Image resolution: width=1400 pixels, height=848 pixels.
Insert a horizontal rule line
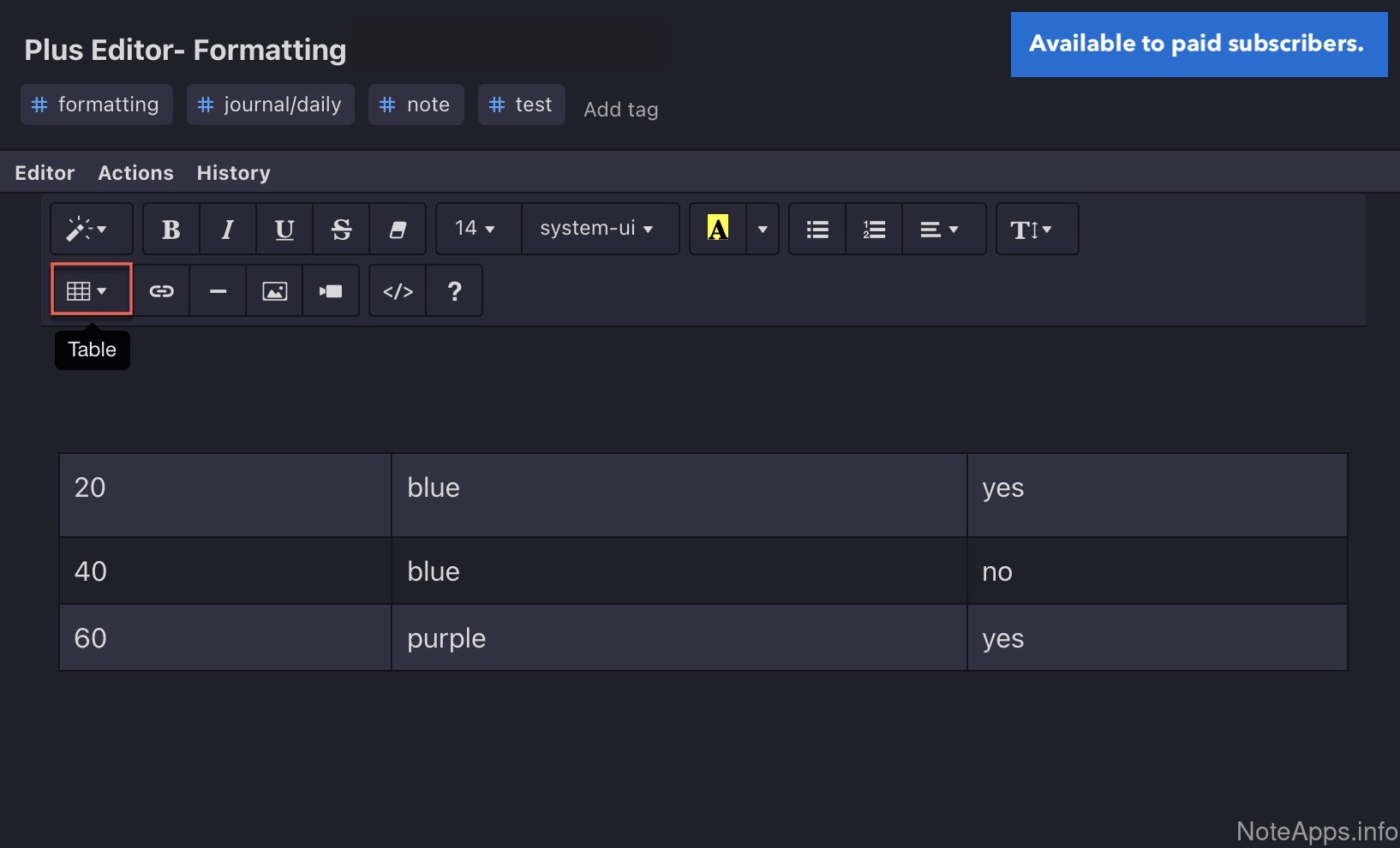tap(218, 291)
